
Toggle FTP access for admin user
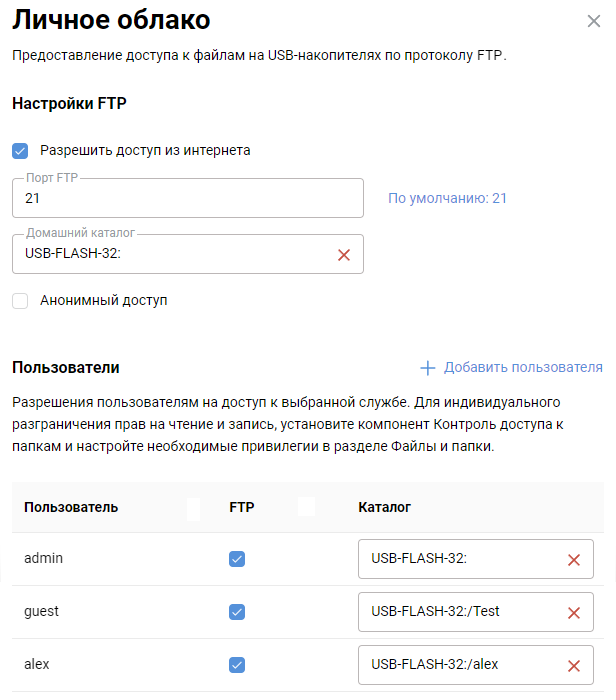tap(237, 559)
